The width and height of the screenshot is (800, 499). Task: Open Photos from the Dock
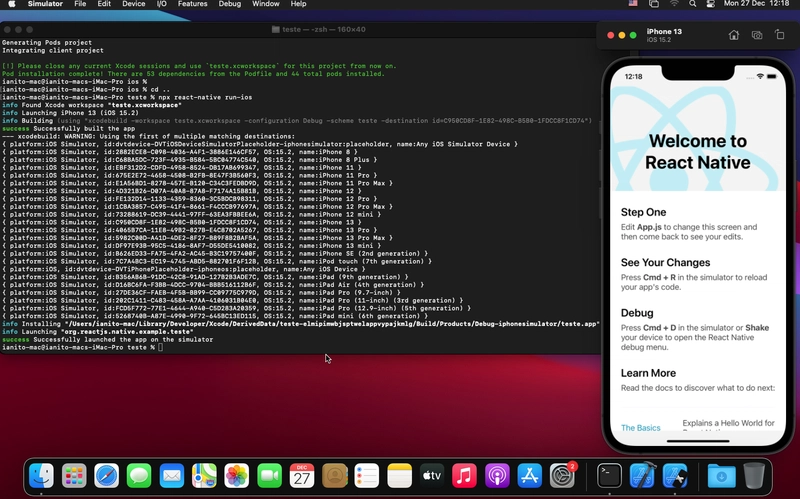click(x=237, y=476)
